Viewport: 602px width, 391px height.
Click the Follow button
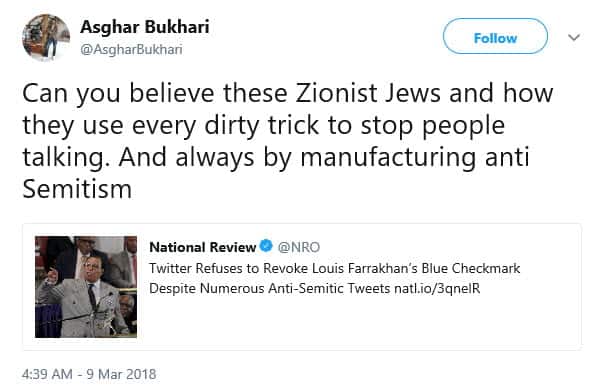(x=495, y=36)
